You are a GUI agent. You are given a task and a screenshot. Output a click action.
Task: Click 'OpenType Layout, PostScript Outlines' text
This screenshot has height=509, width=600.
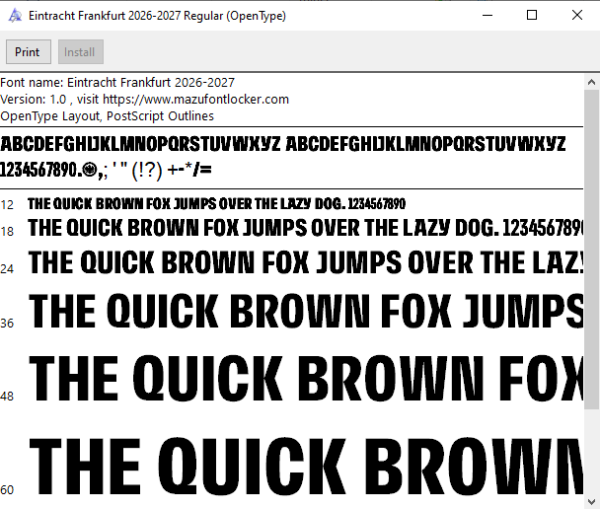(107, 116)
